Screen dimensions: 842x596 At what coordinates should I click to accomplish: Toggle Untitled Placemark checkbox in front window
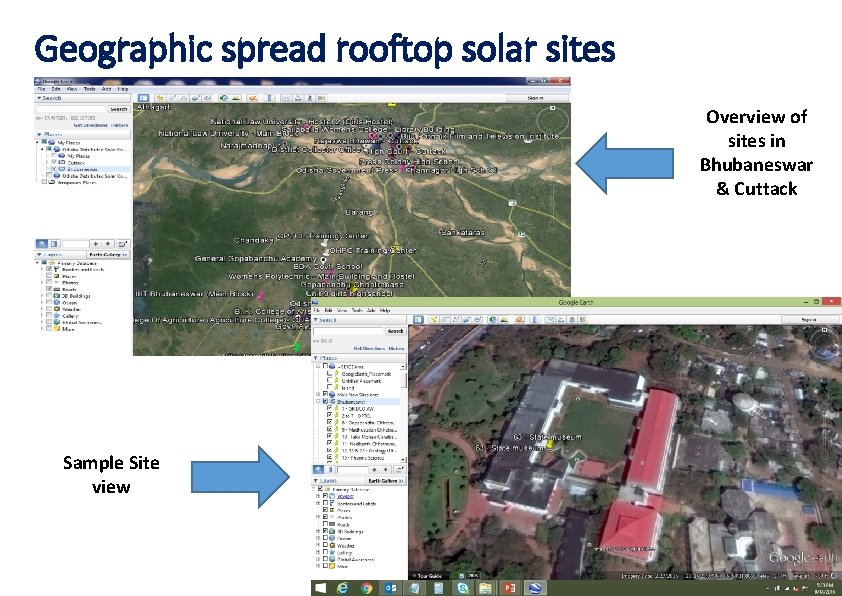(329, 381)
